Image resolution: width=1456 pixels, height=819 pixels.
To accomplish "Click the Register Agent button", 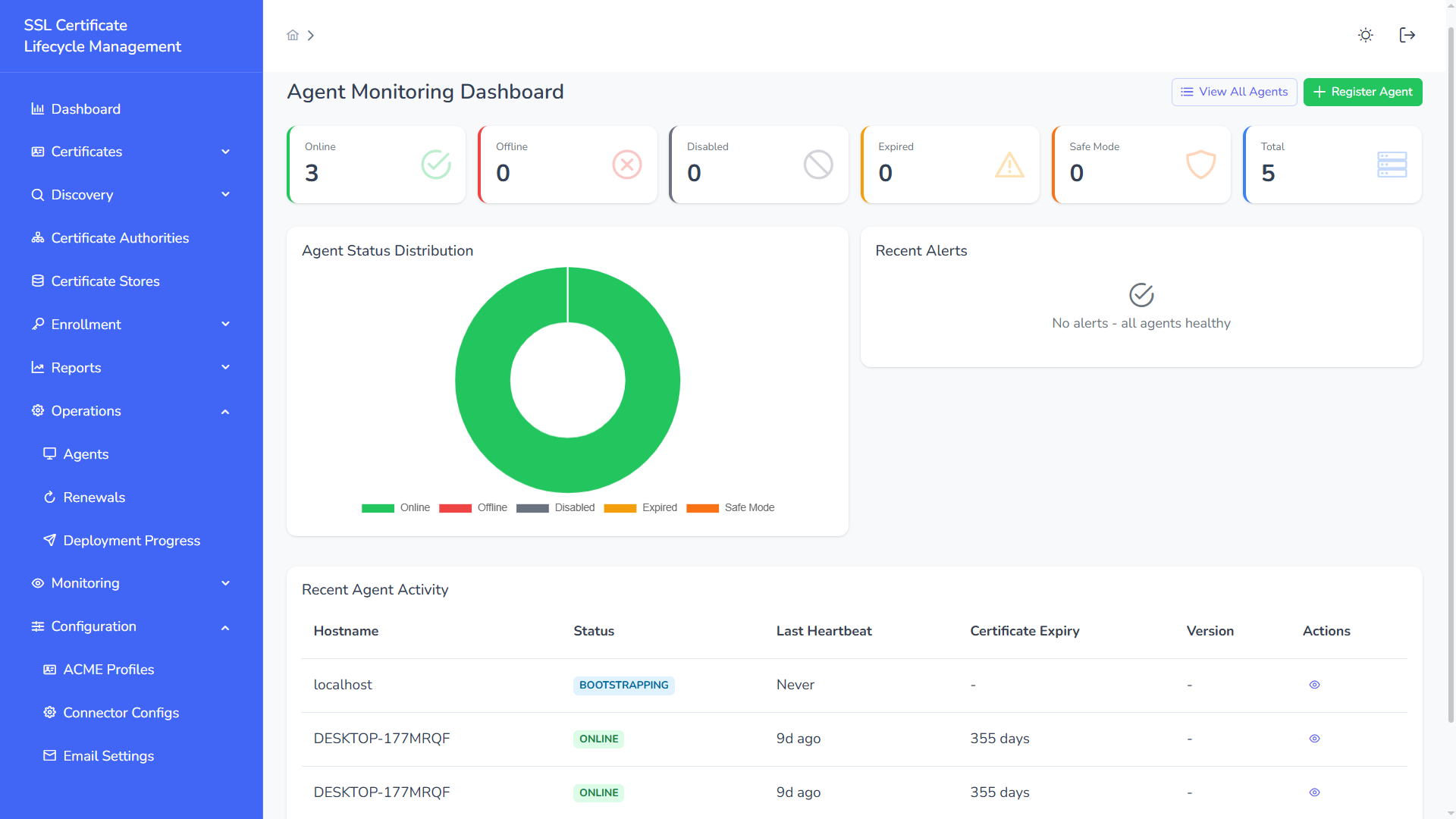I will pyautogui.click(x=1363, y=92).
